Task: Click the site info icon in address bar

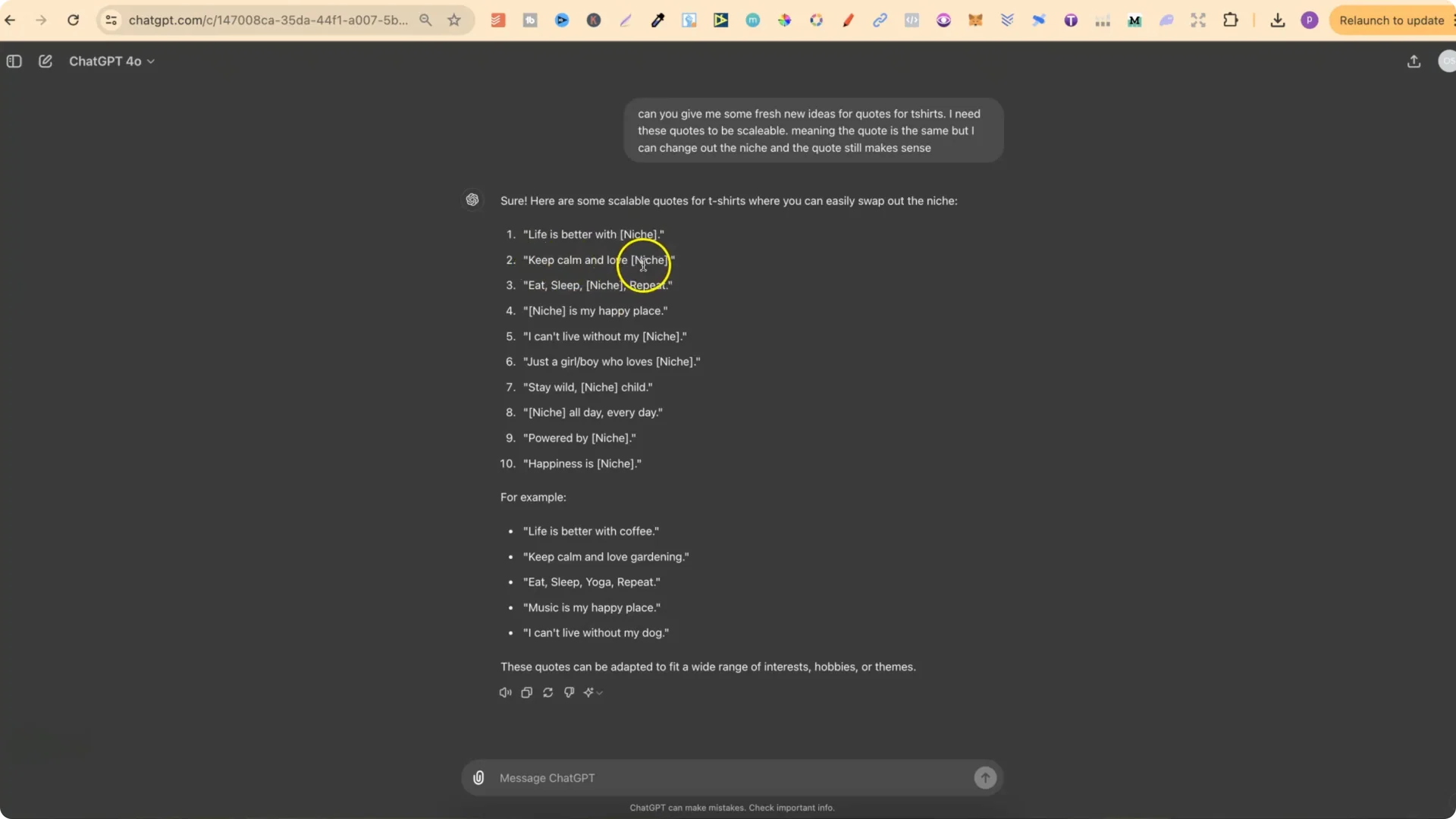Action: pyautogui.click(x=111, y=20)
